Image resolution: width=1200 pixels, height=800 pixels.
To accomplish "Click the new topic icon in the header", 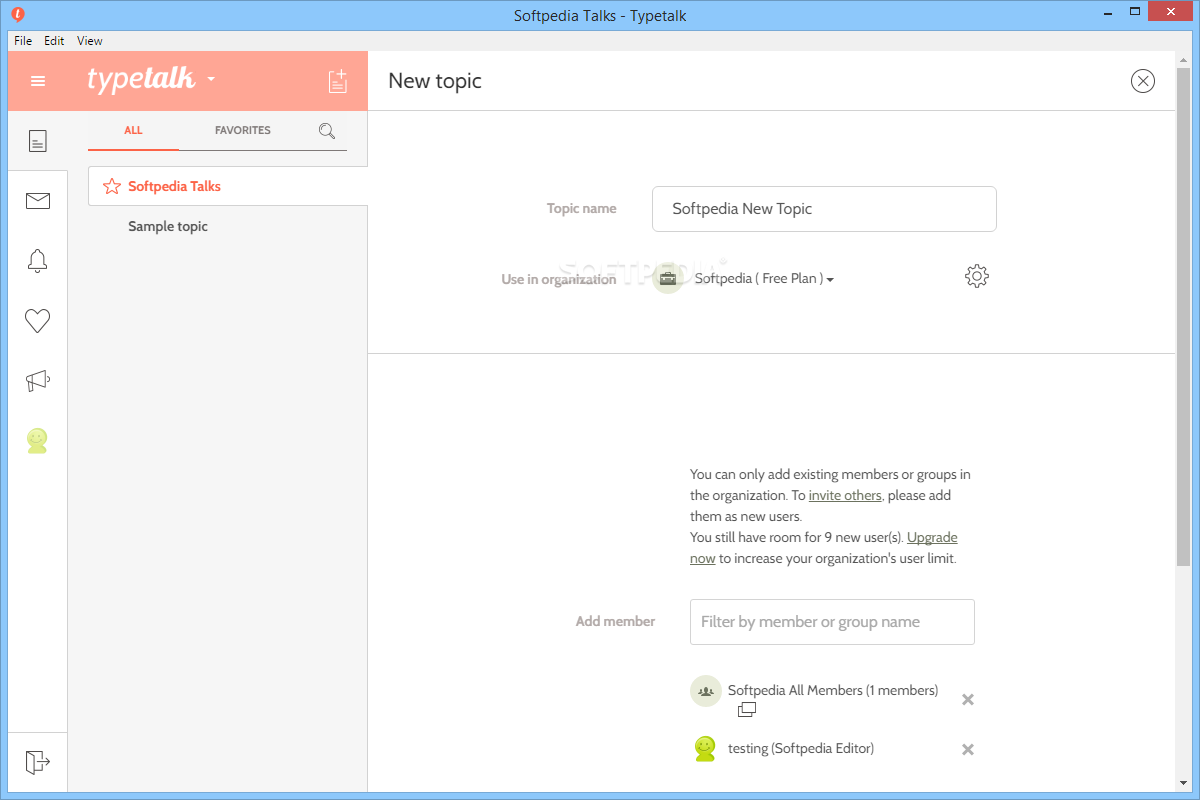I will (x=338, y=81).
